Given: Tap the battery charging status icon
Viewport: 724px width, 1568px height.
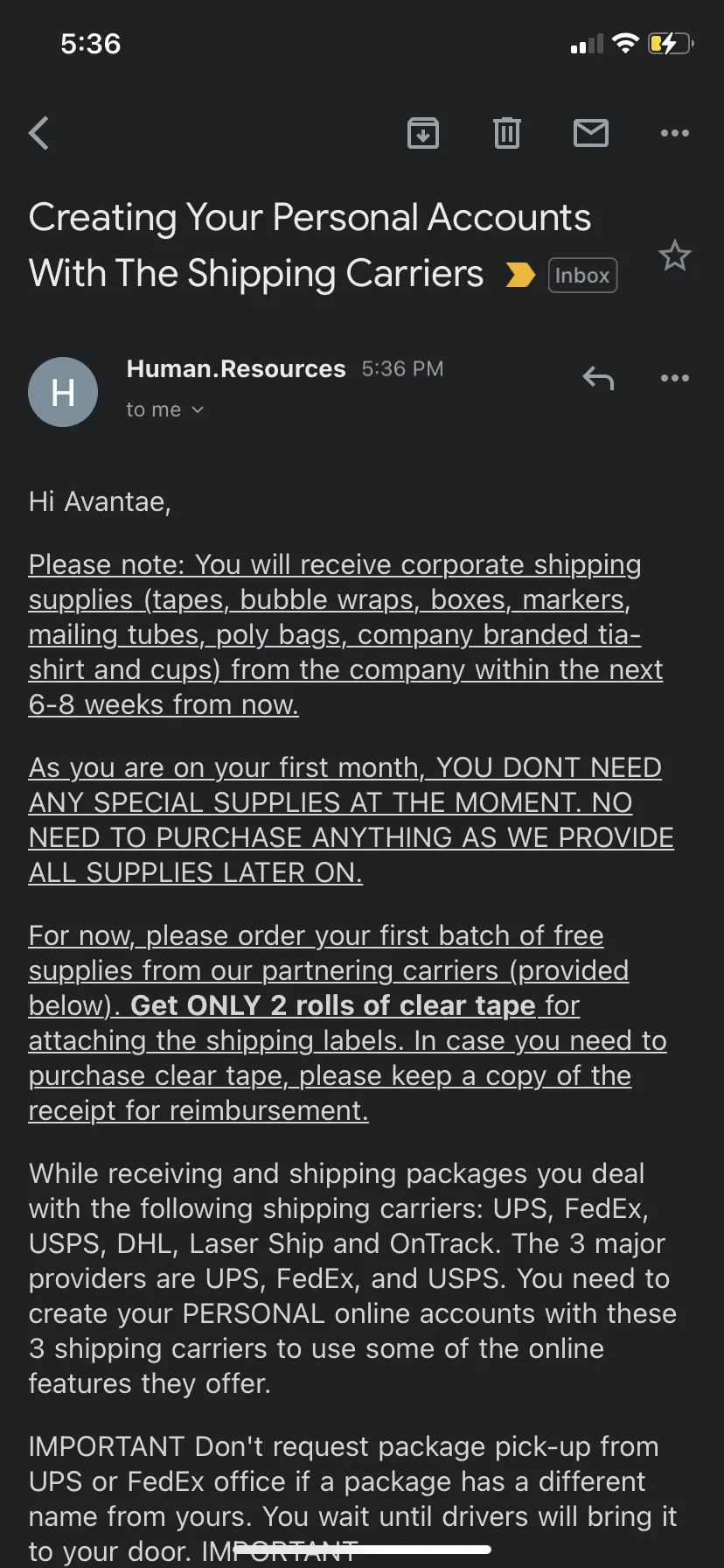Looking at the screenshot, I should 671,43.
